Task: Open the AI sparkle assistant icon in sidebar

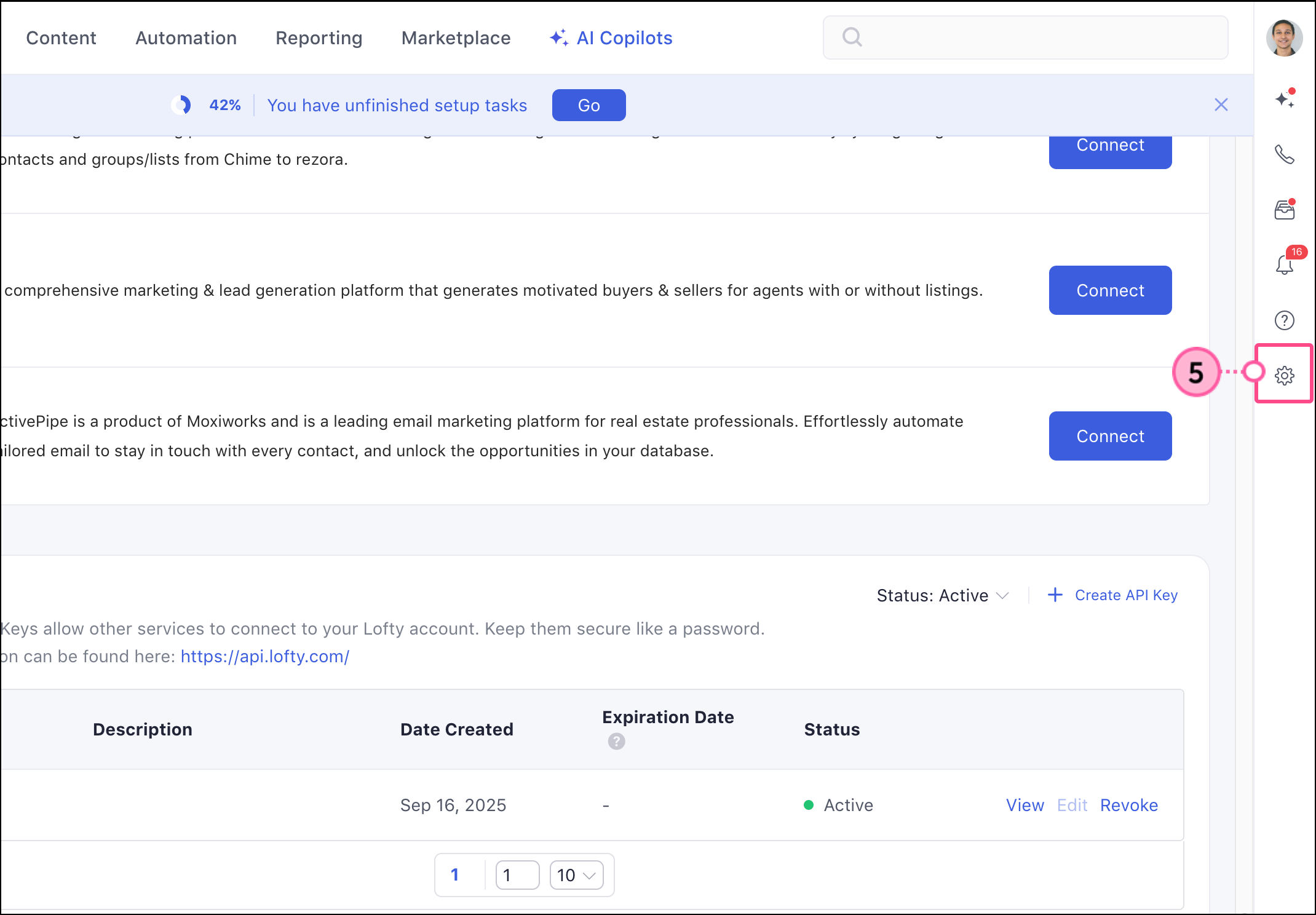Action: coord(1284,99)
